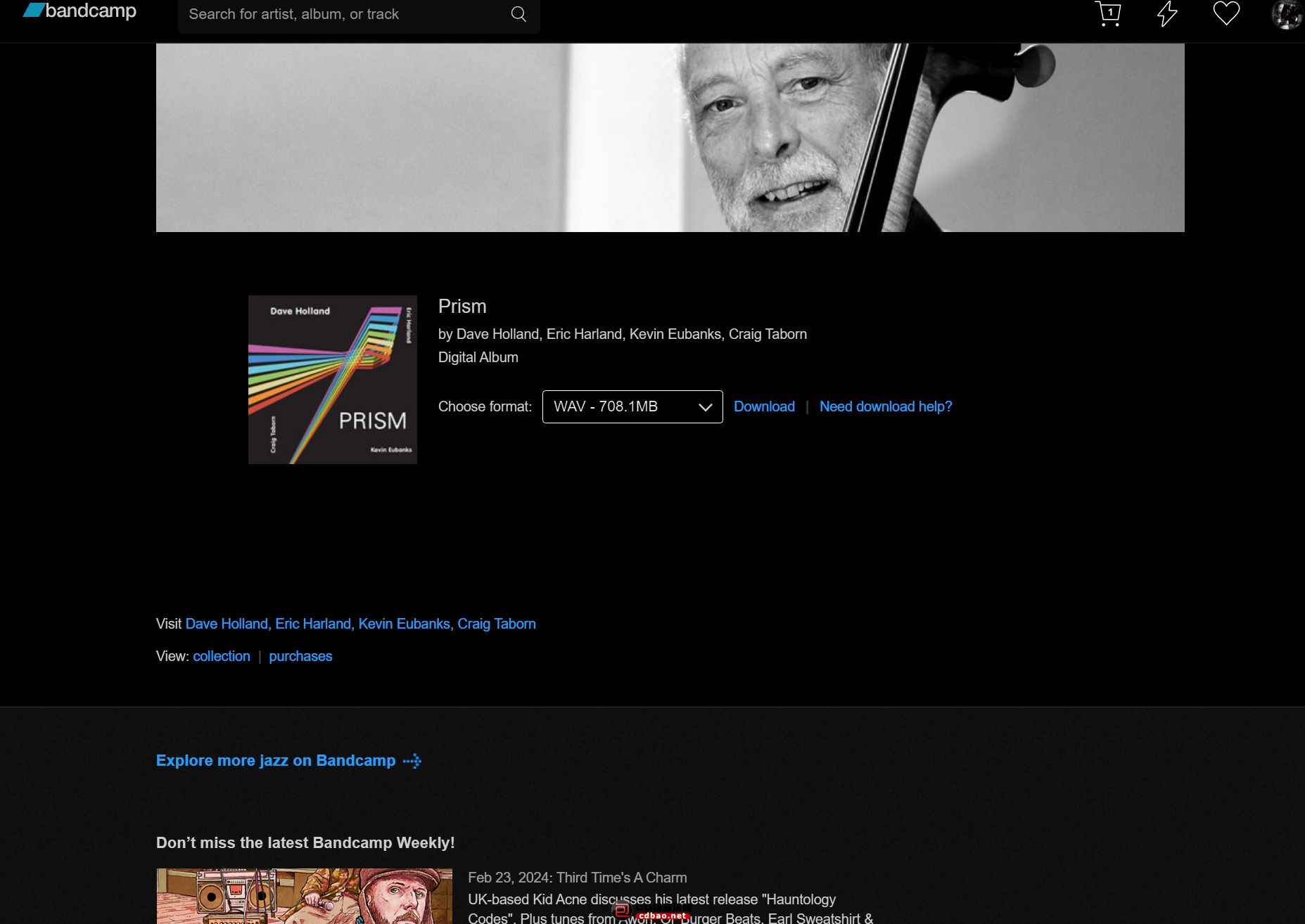The width and height of the screenshot is (1305, 924).
Task: Open the WAV - 708.1MB format dropdown
Action: coord(632,406)
